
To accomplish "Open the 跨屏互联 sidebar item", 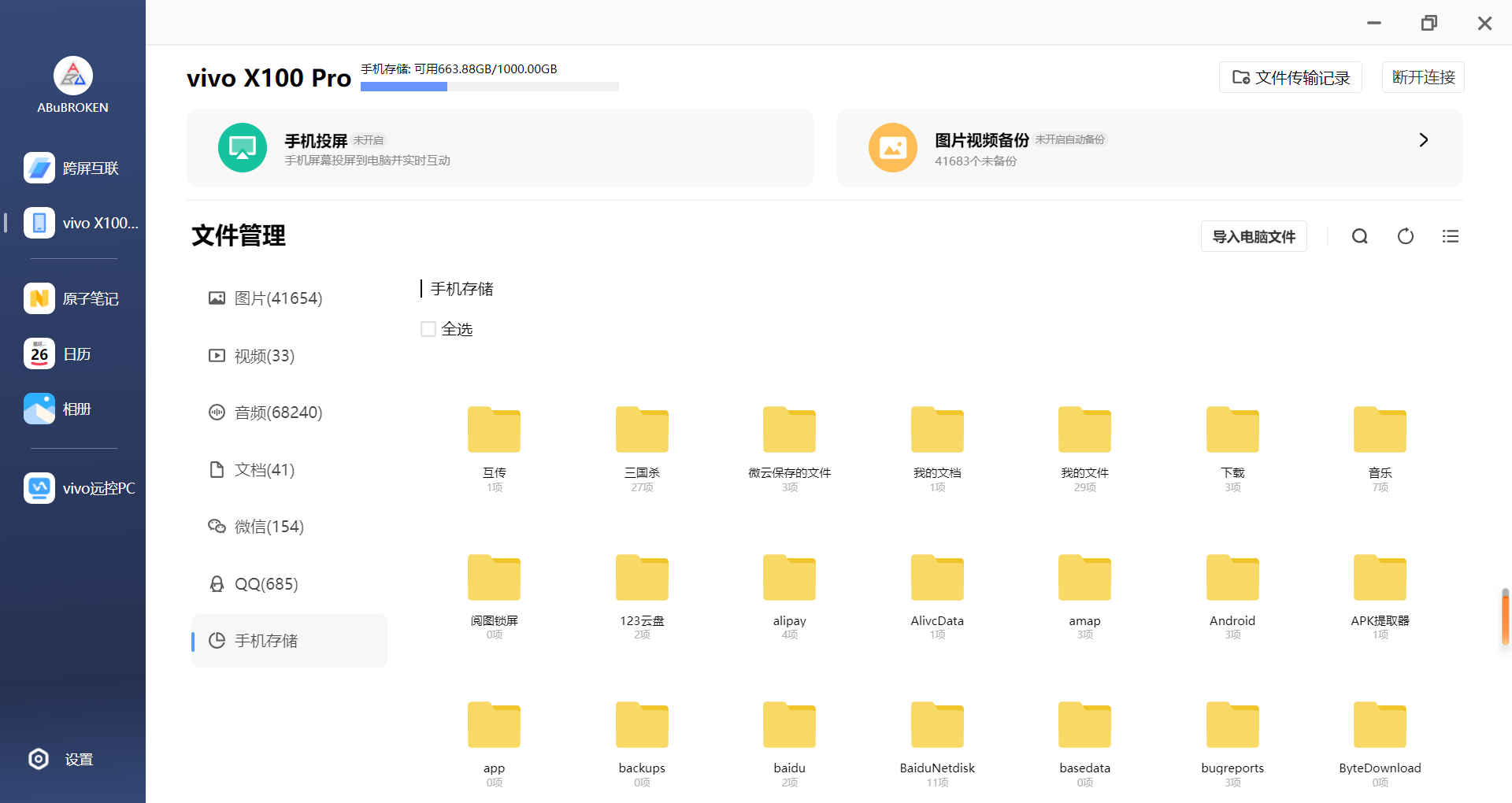I will coord(72,168).
